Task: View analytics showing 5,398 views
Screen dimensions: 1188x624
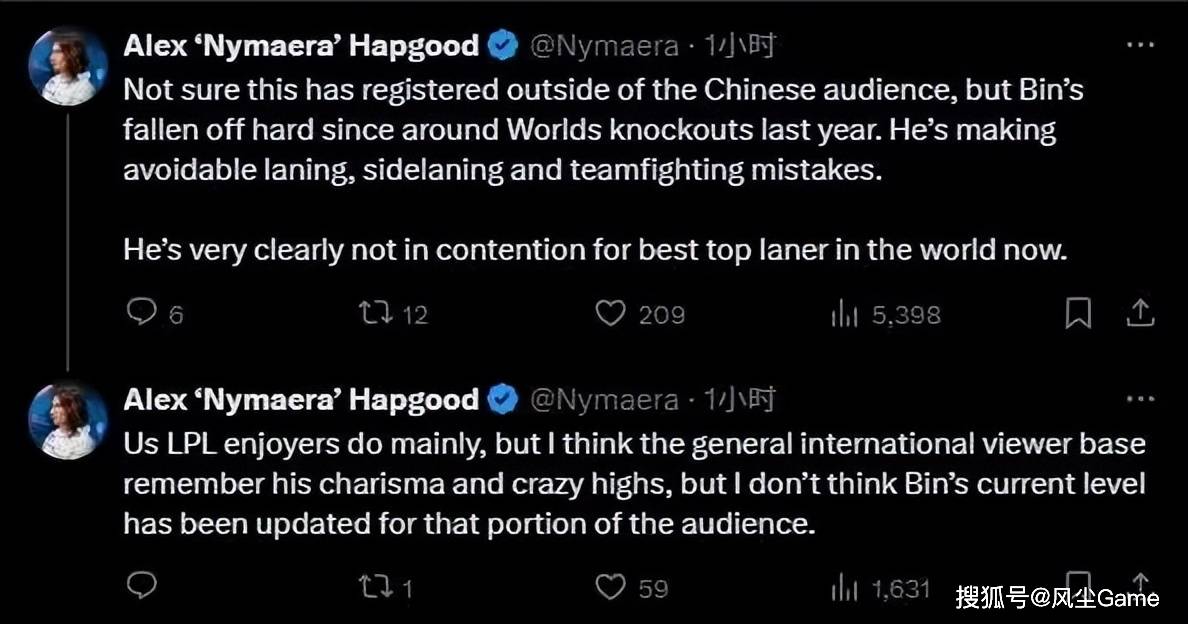Action: pyautogui.click(x=844, y=315)
